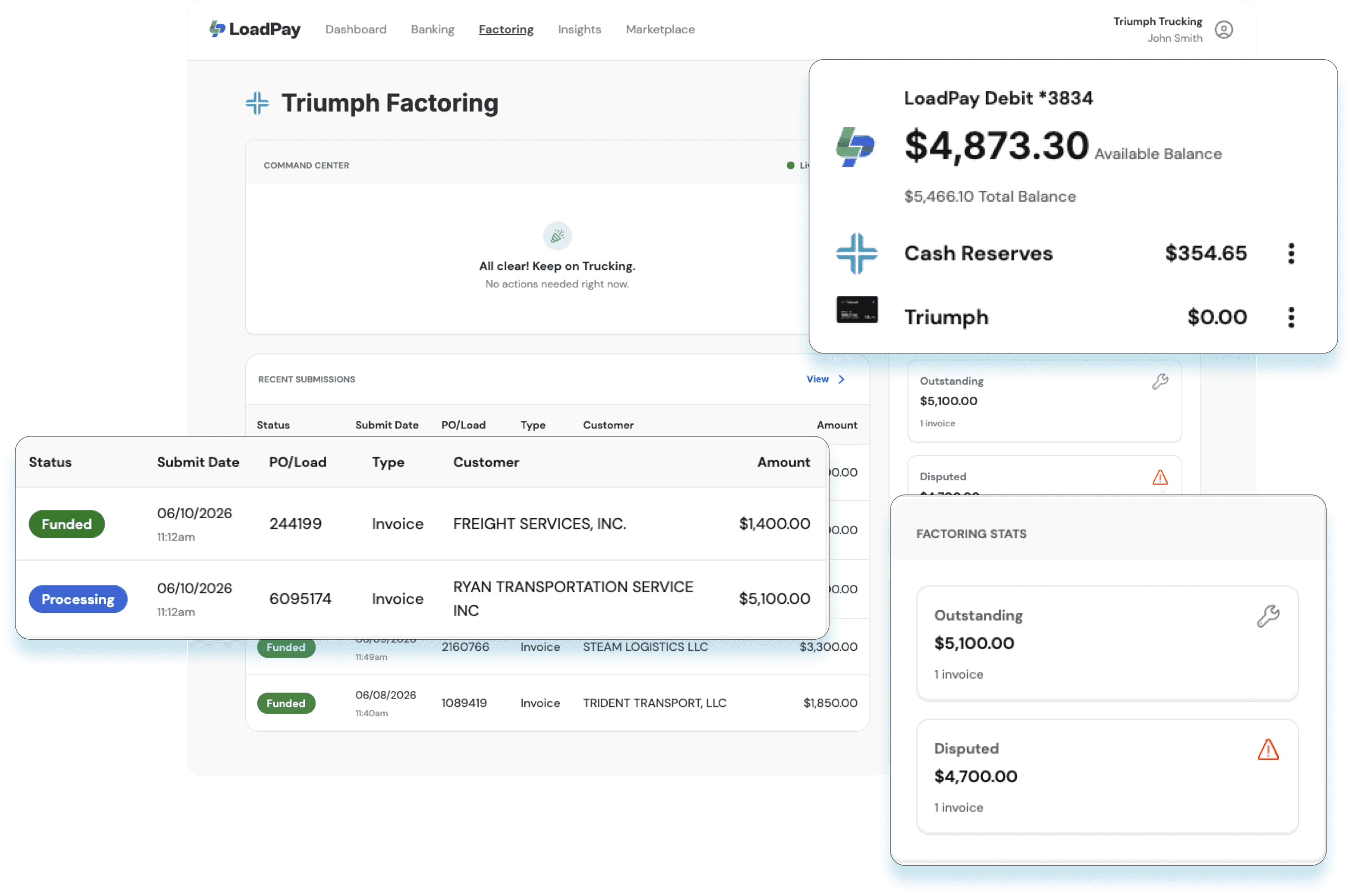This screenshot has height=896, width=1353.
Task: Open the Cash Reserves three-dot menu
Action: point(1291,253)
